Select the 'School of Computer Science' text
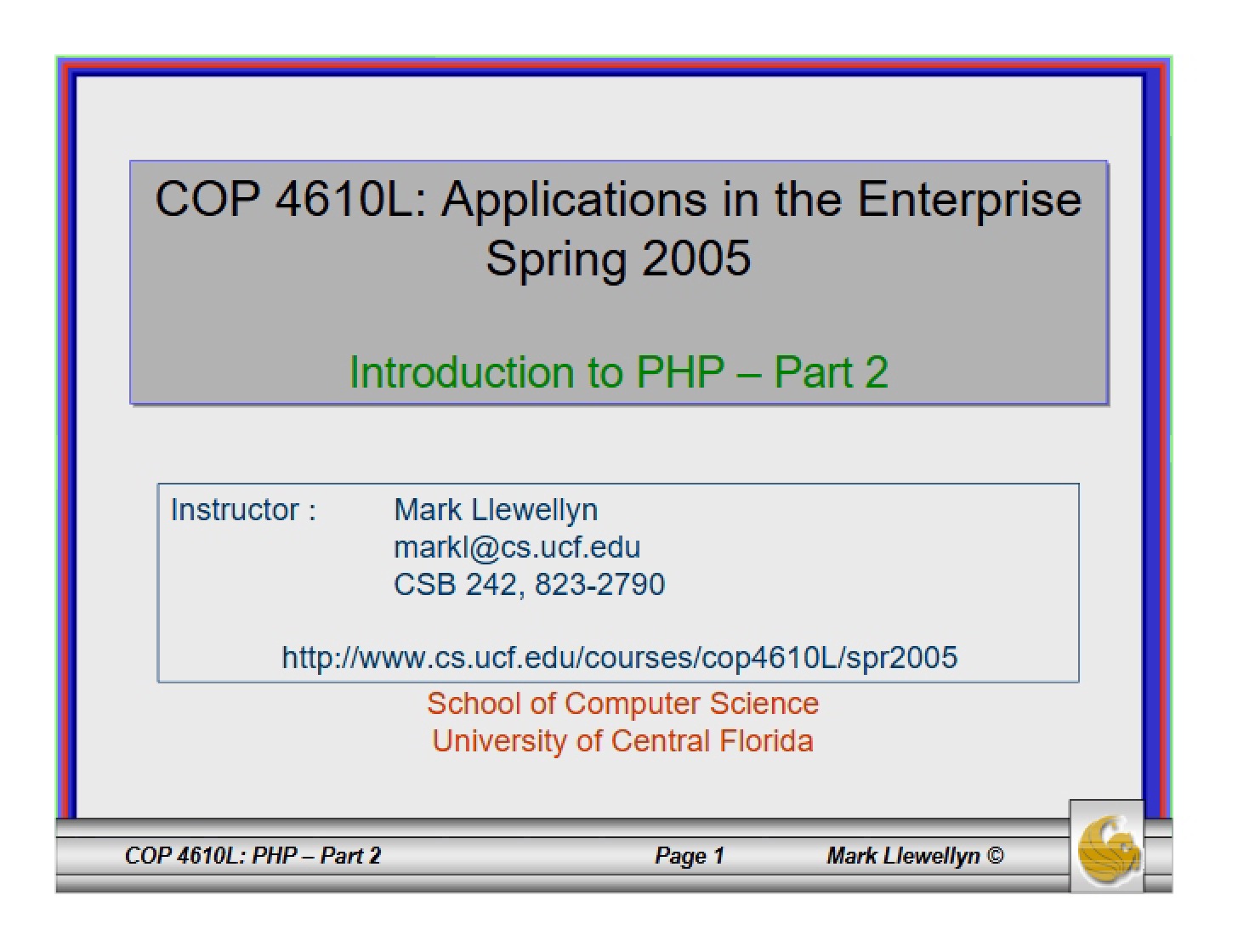The width and height of the screenshot is (1238, 952). pyautogui.click(x=622, y=704)
